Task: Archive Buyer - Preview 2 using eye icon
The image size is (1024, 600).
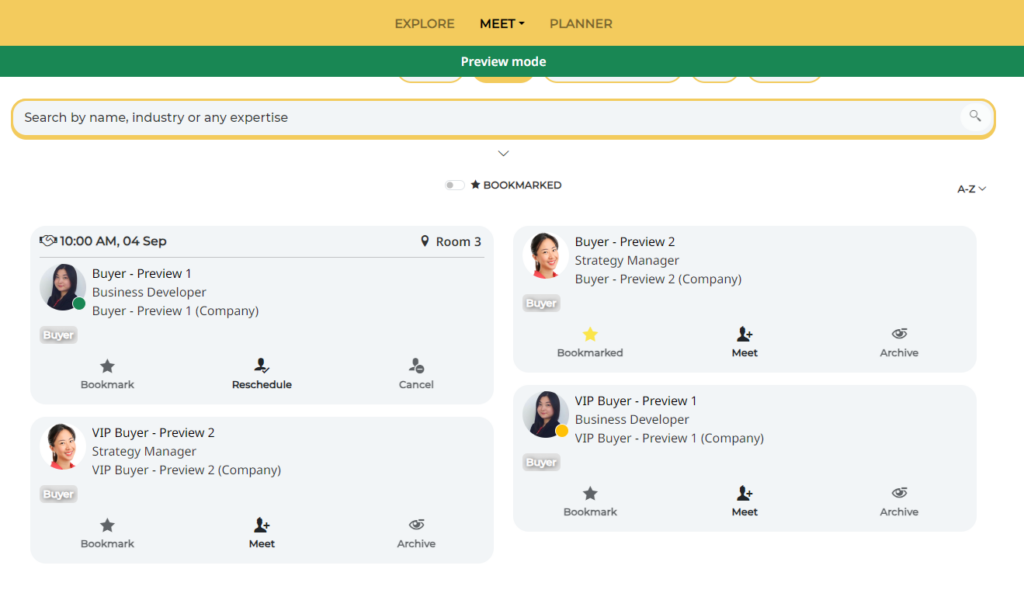Action: coord(899,335)
